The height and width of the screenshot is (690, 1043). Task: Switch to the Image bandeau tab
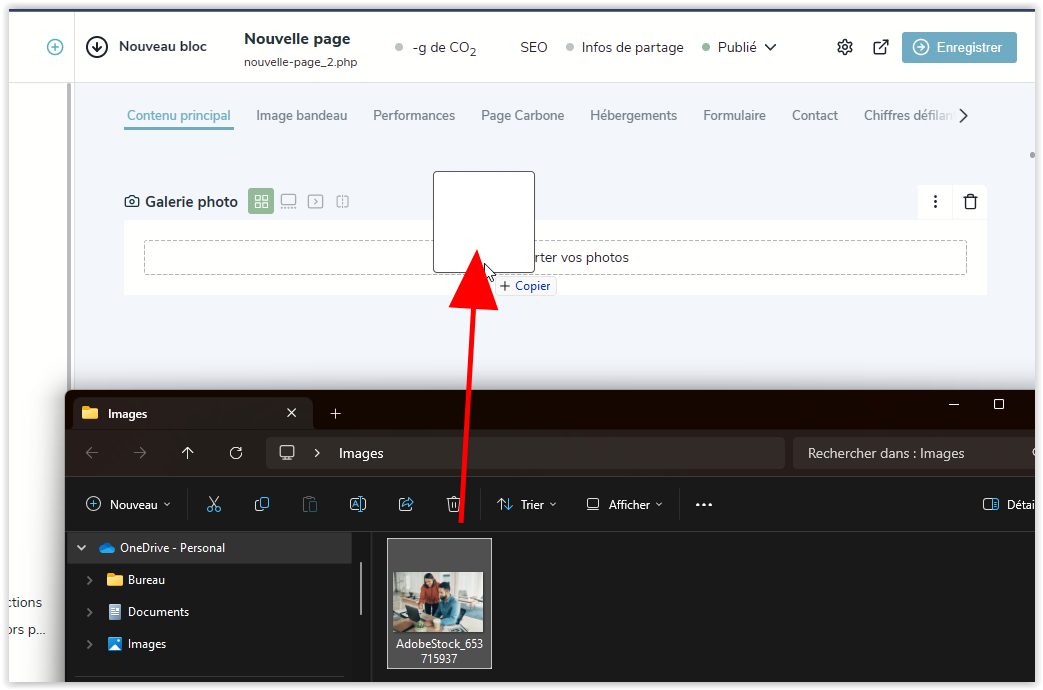[301, 116]
